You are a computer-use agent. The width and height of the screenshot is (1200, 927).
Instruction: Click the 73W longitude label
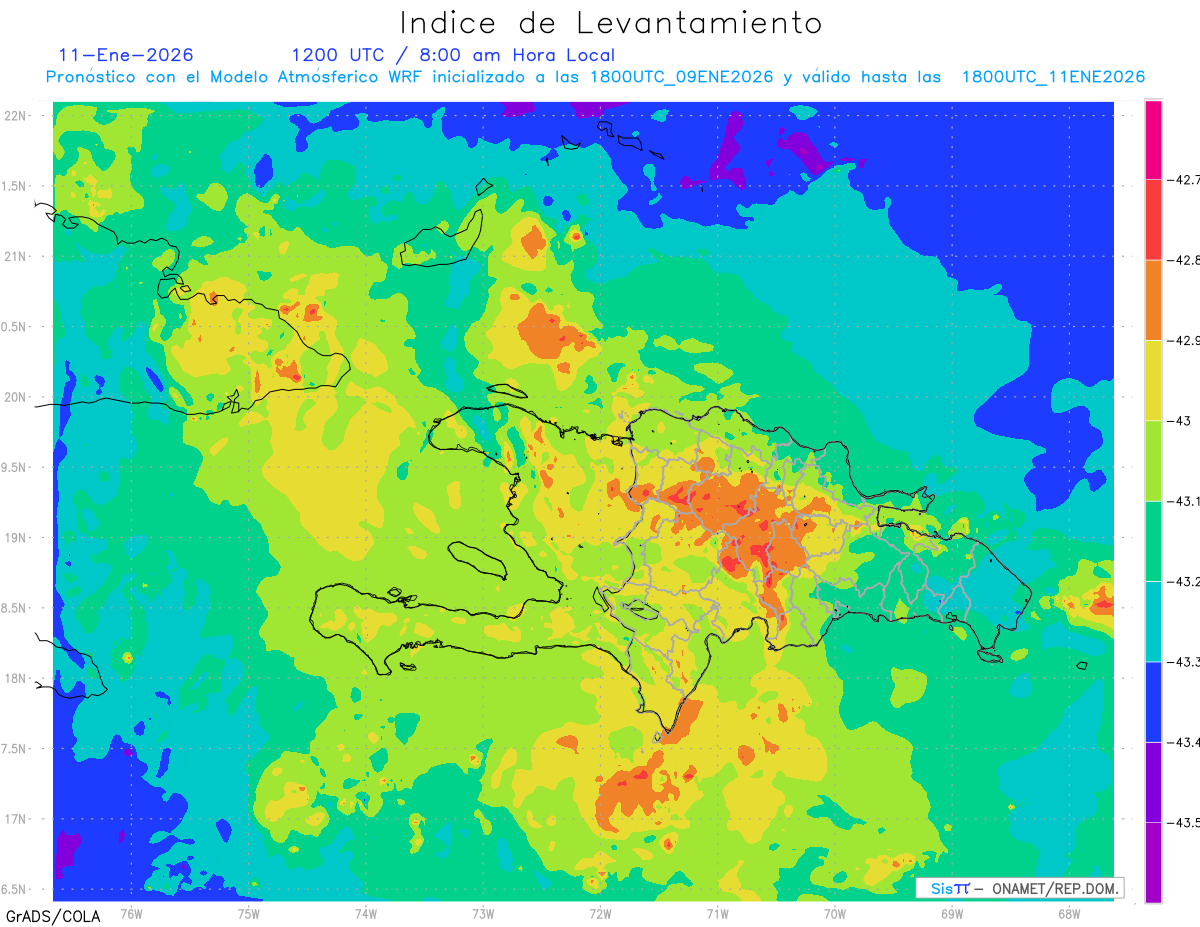tap(483, 913)
